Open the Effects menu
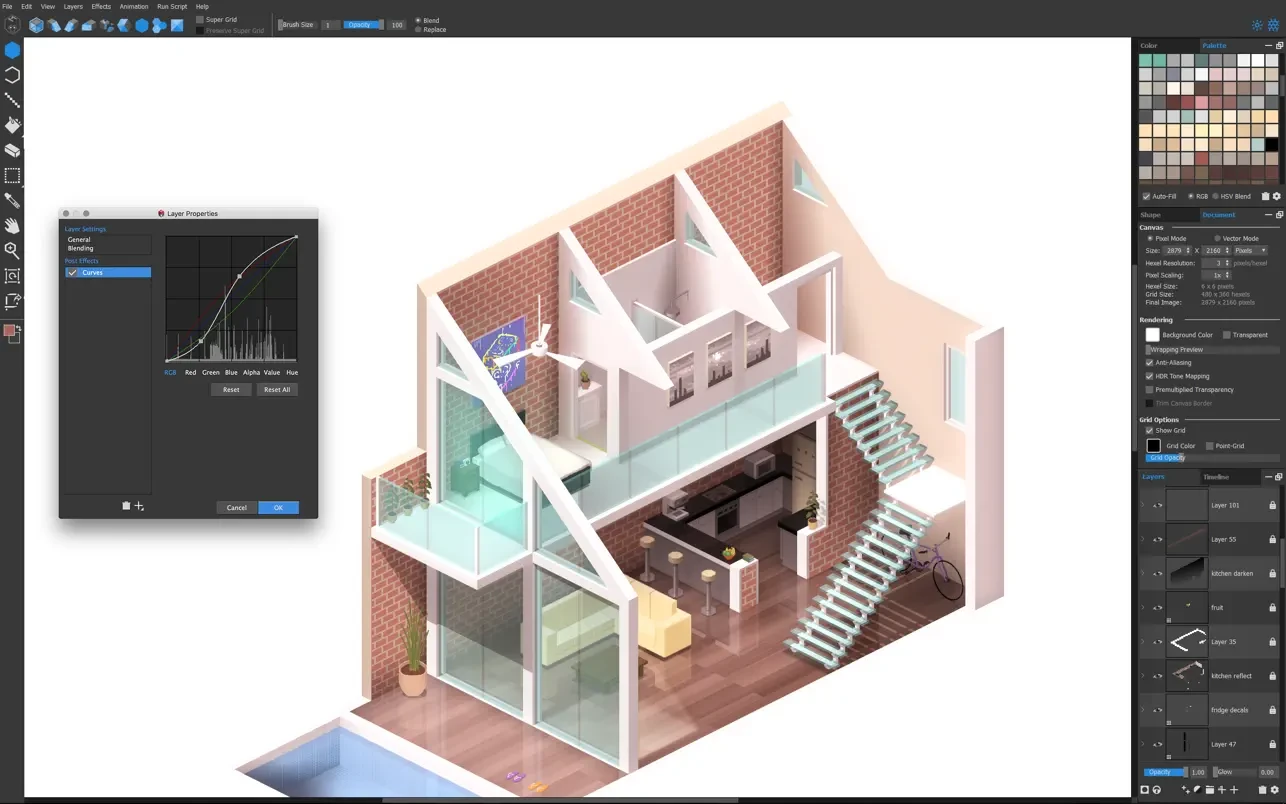The width and height of the screenshot is (1286, 804). coord(101,6)
